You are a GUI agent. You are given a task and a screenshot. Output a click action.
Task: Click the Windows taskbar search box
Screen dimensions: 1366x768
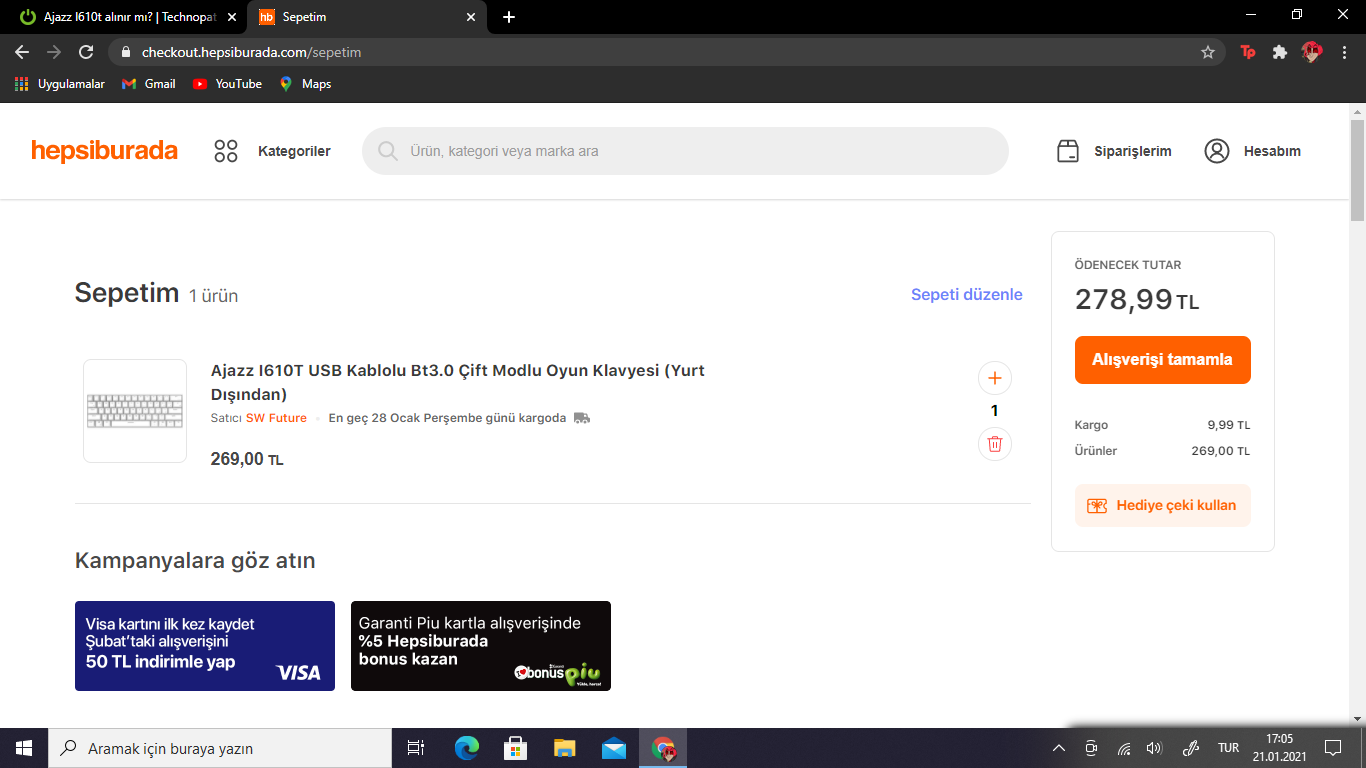tap(220, 748)
